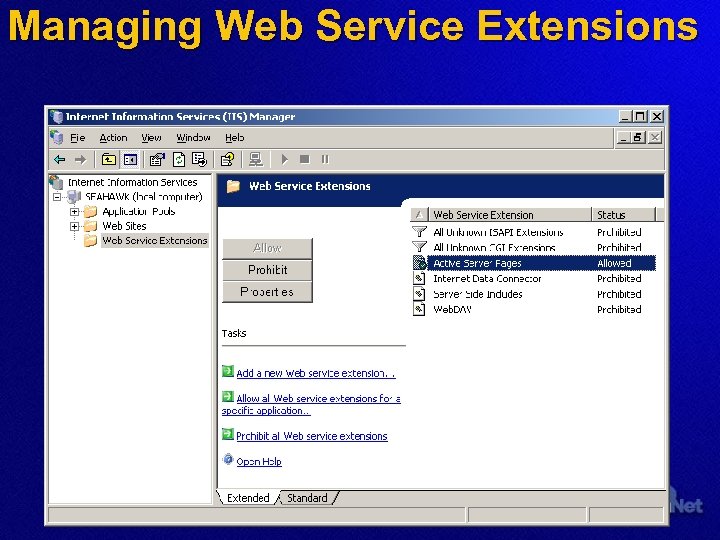The height and width of the screenshot is (540, 720).
Task: Click the IIS icon left of File menu
Action: coord(56,137)
